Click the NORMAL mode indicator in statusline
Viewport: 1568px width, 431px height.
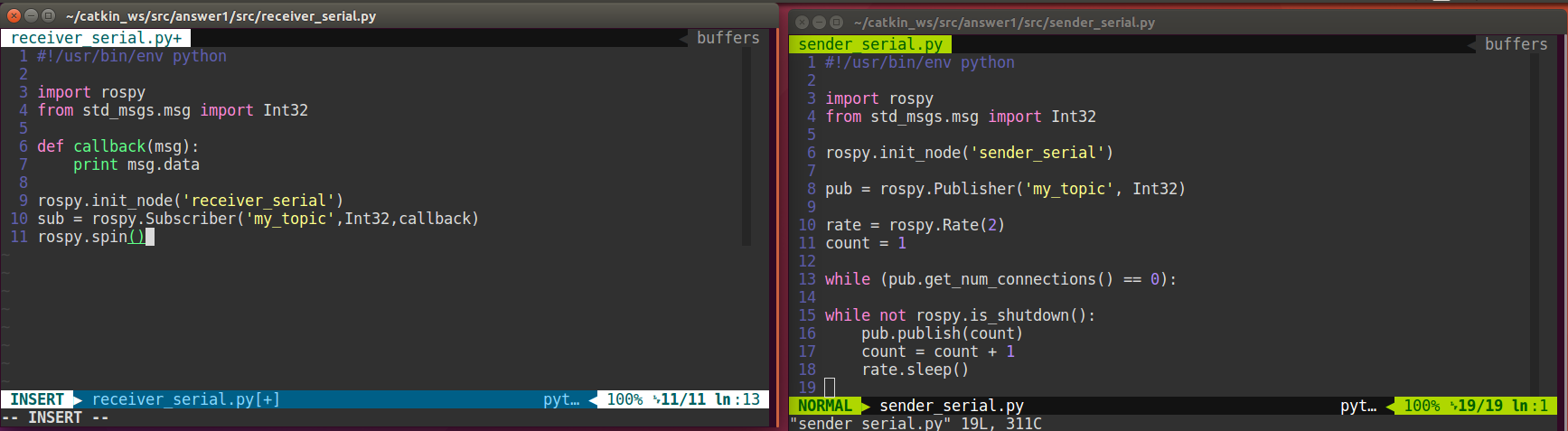click(x=825, y=406)
